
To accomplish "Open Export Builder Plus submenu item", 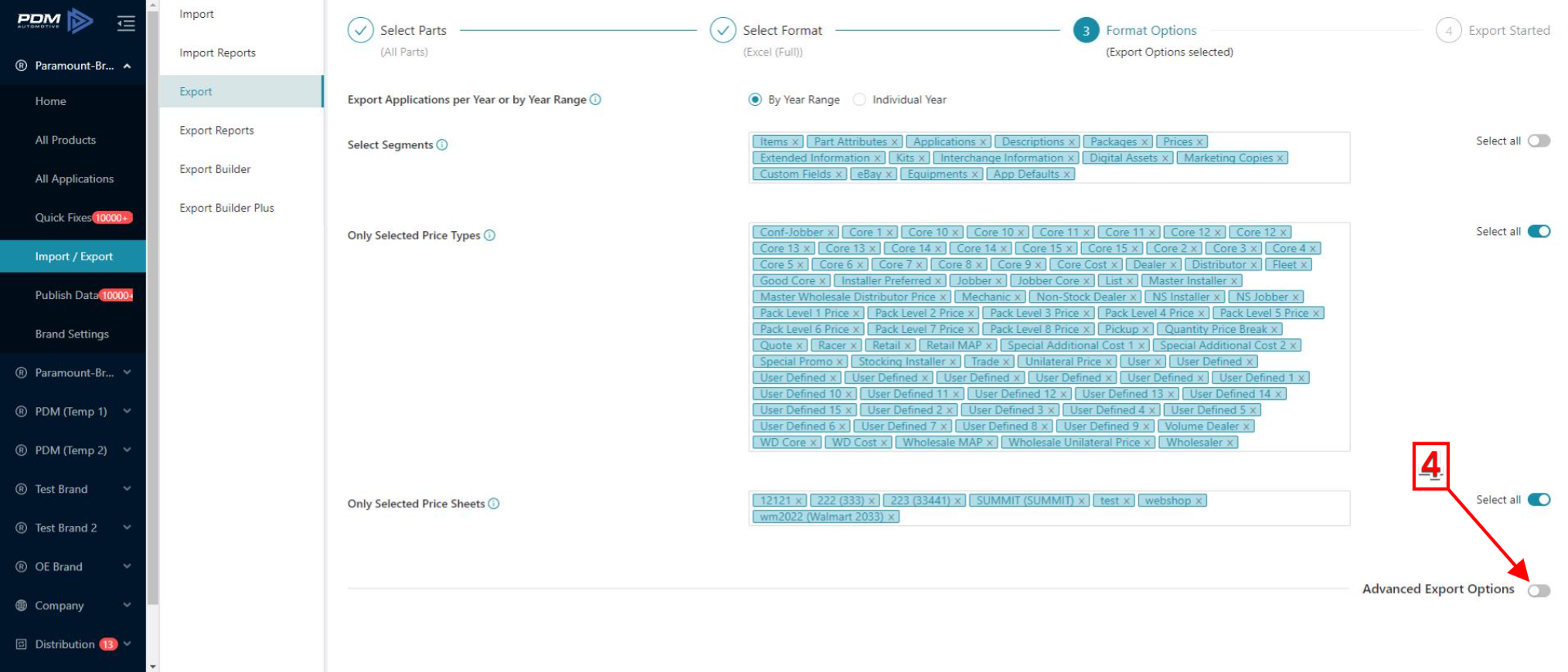I will pos(226,208).
